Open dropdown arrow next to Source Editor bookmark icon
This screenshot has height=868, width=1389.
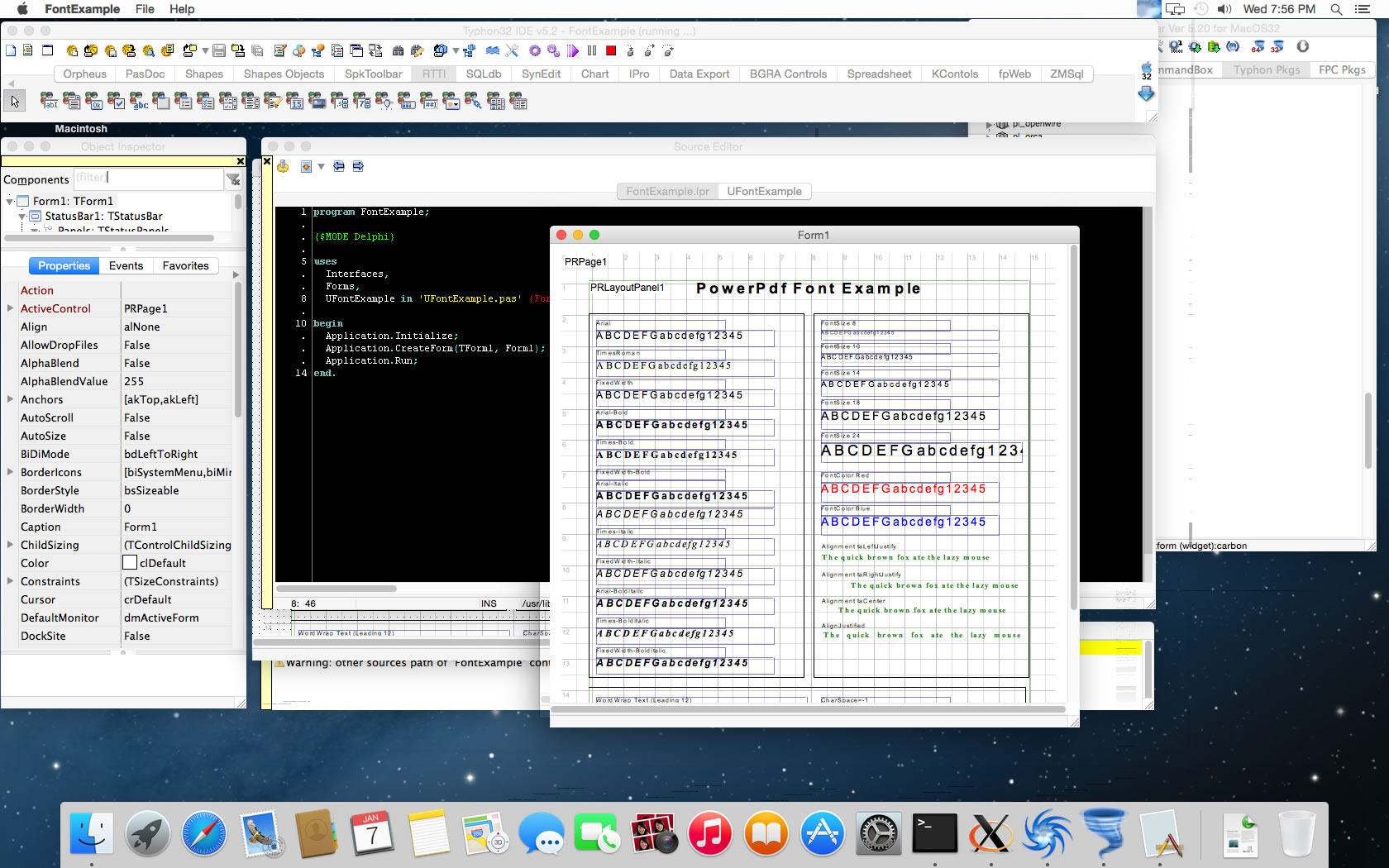click(x=321, y=166)
